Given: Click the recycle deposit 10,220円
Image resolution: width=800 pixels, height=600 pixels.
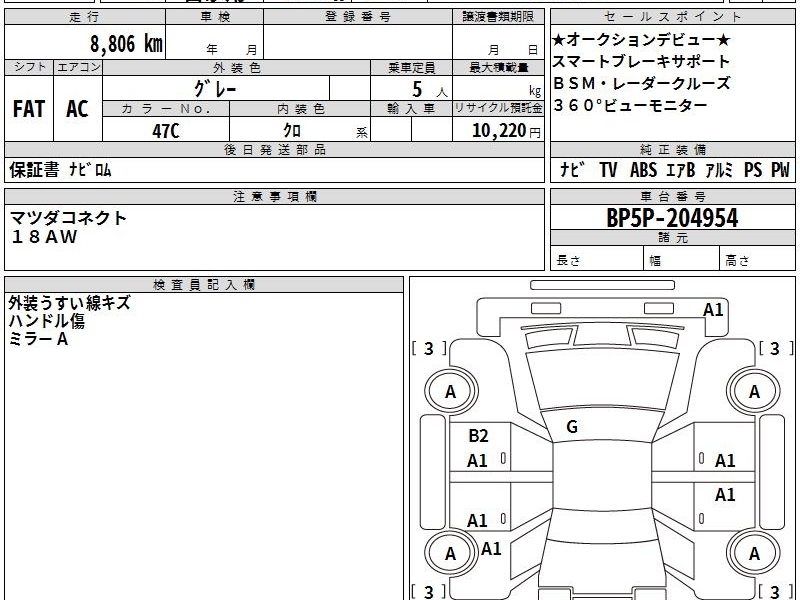Looking at the screenshot, I should click(506, 131).
